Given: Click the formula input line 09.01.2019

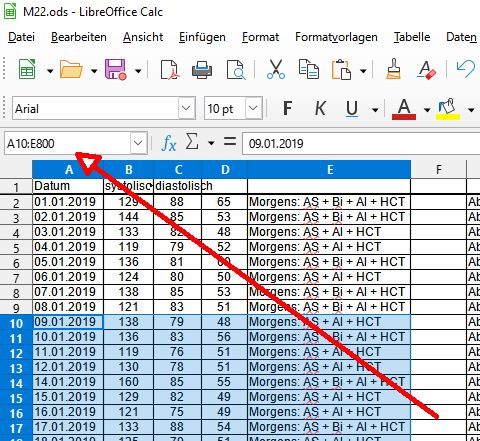Looking at the screenshot, I should point(361,143).
